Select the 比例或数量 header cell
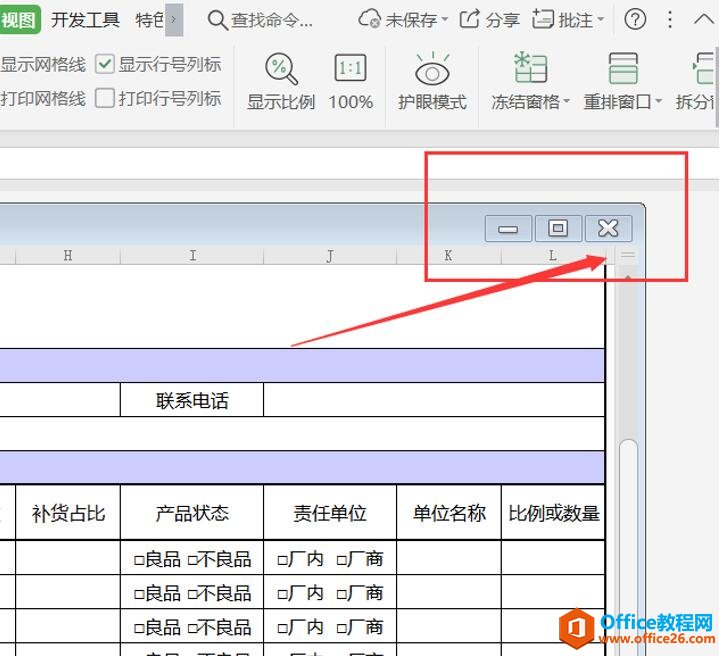The height and width of the screenshot is (656, 722). pos(553,512)
